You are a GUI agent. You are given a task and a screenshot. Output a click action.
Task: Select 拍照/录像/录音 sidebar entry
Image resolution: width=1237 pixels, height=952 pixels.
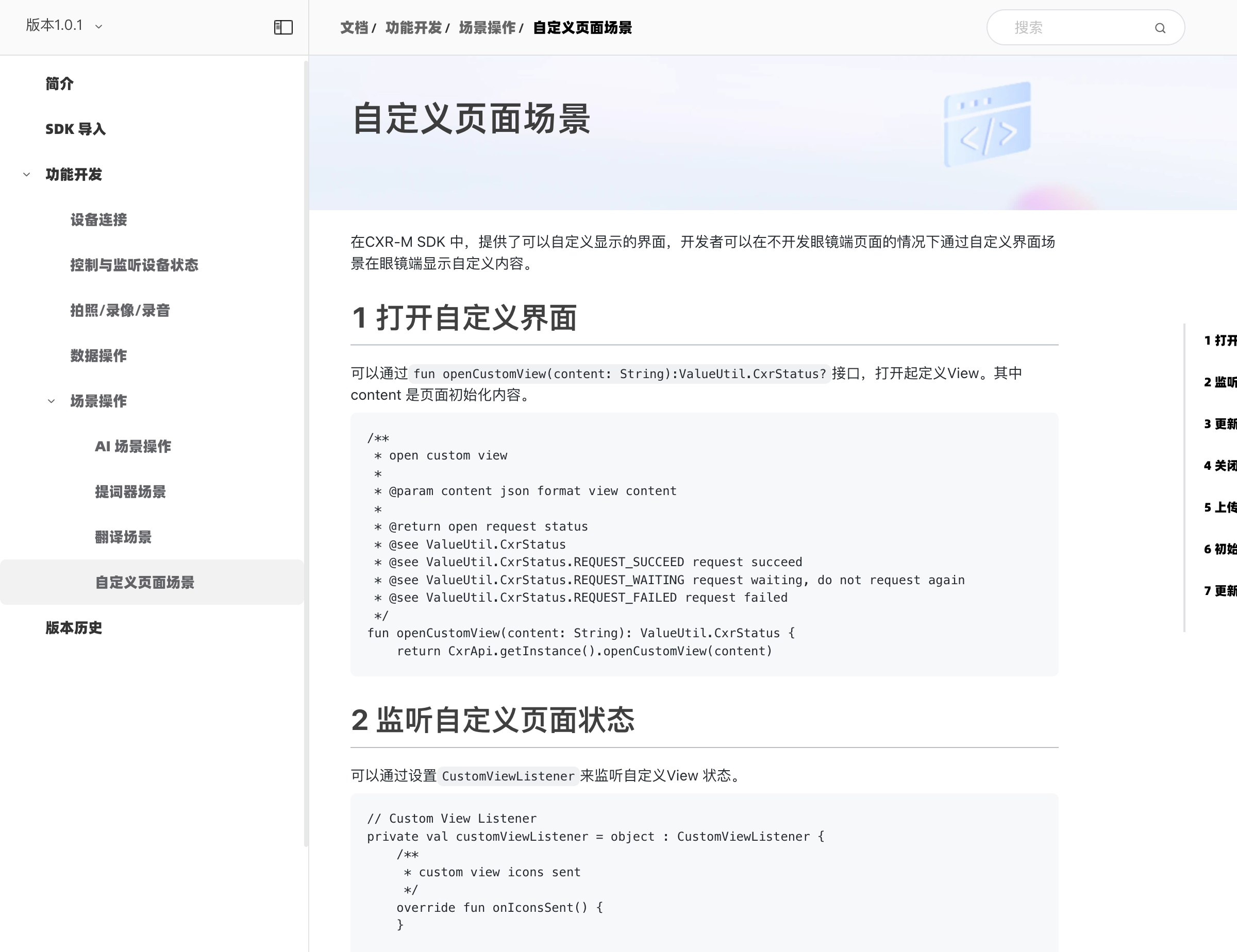tap(120, 310)
